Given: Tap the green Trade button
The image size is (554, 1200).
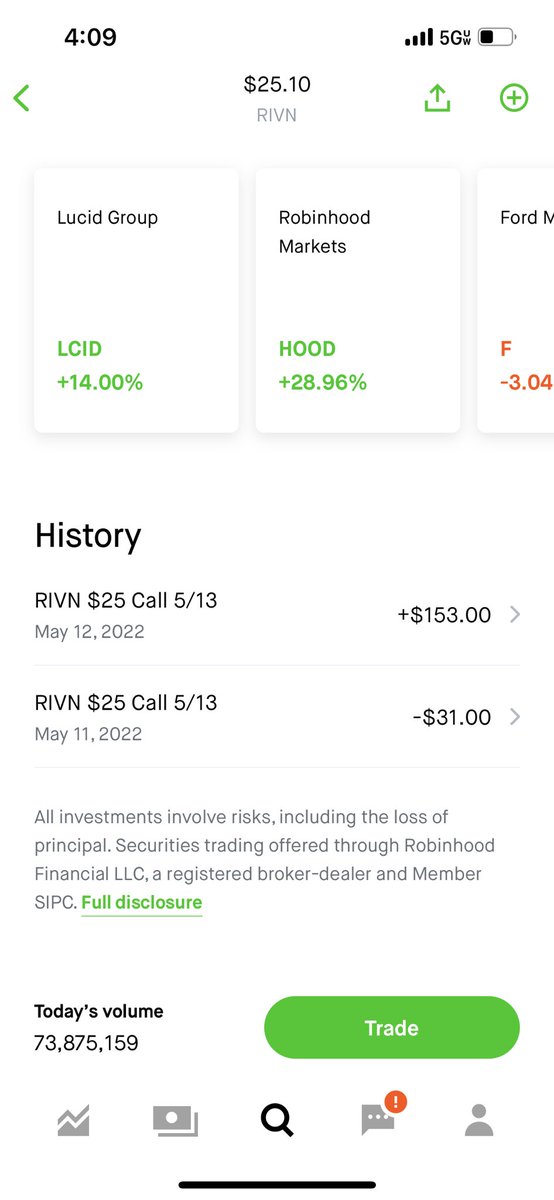Looking at the screenshot, I should point(392,1028).
